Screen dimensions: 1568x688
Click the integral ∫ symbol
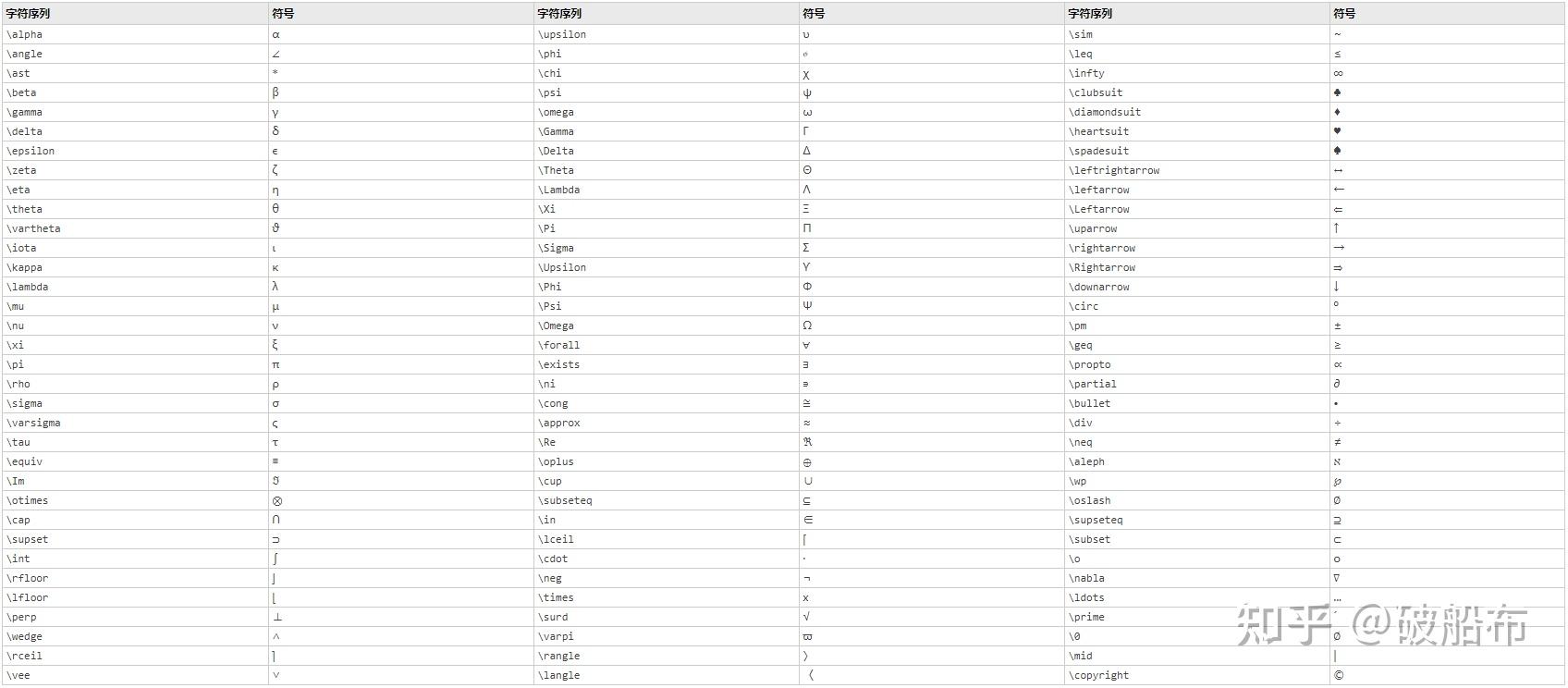(276, 559)
